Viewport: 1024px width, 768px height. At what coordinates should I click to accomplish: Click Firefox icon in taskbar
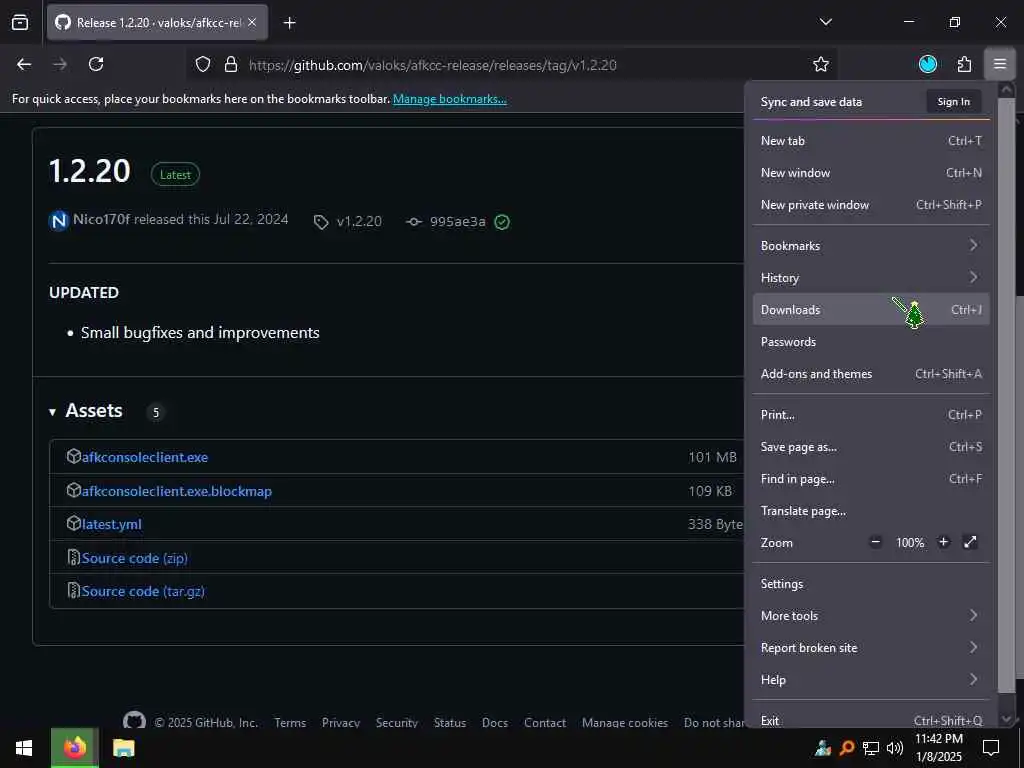(x=74, y=748)
